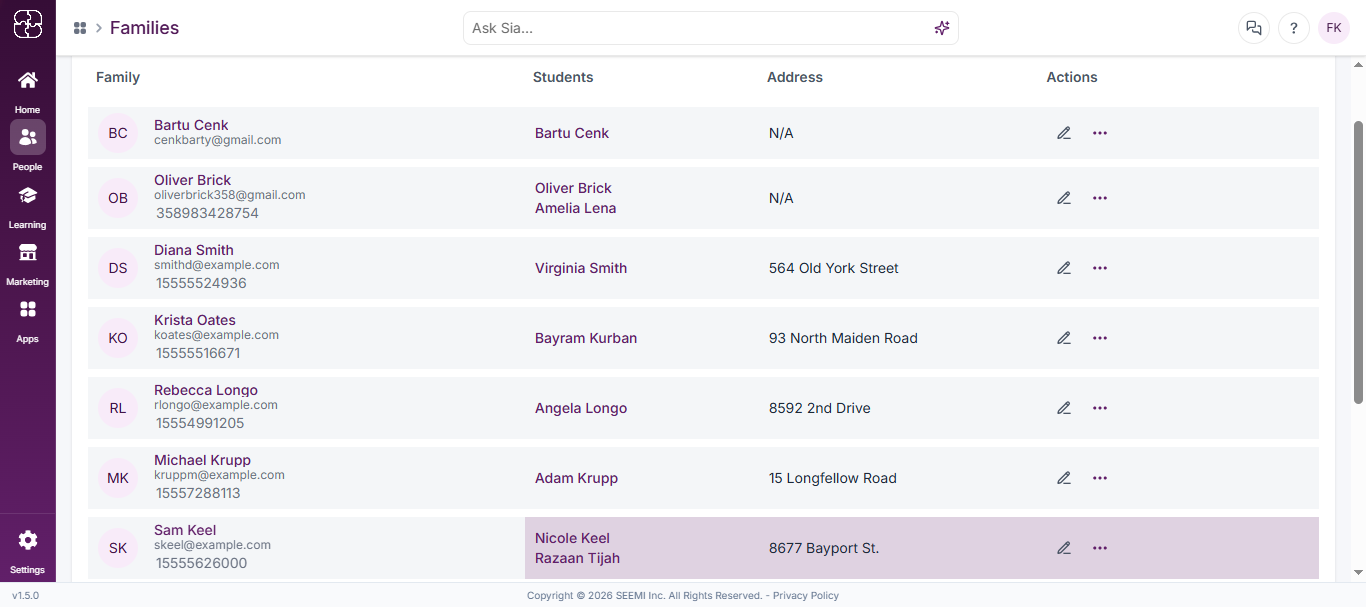1366x607 pixels.
Task: Open the Sam Keel family name
Action: 185,530
